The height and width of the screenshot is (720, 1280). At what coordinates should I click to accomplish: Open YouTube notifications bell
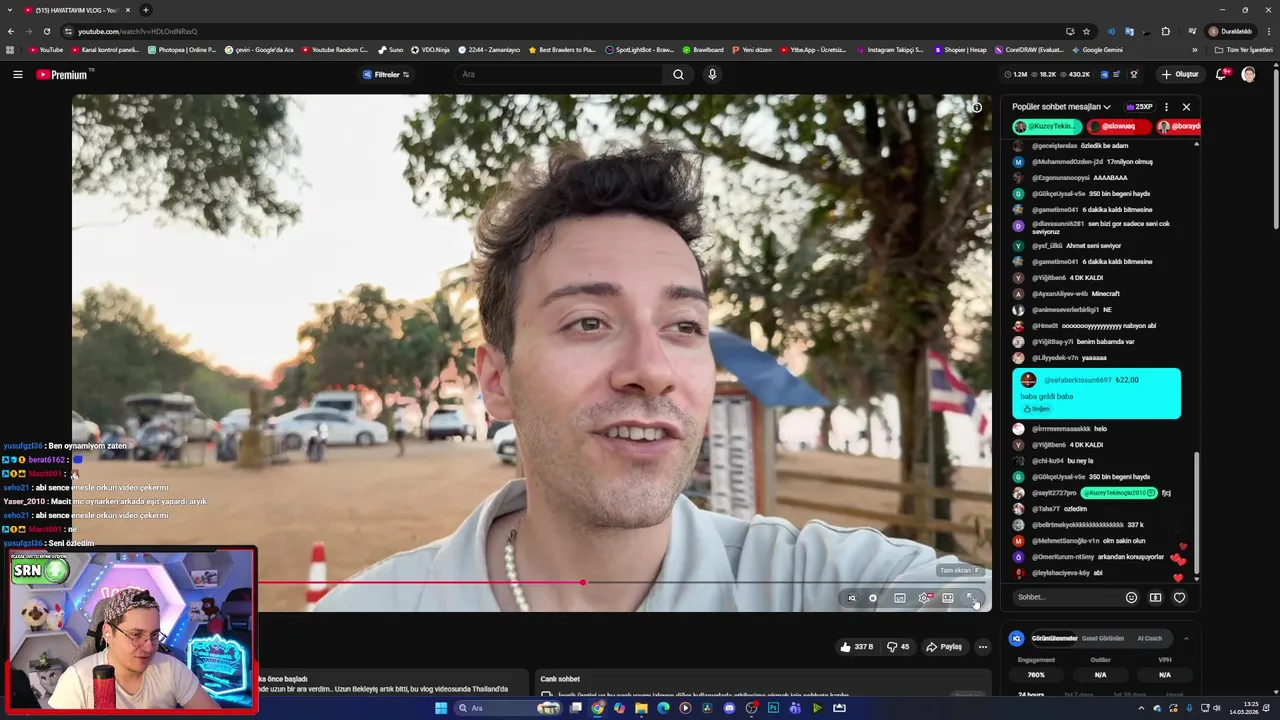[1222, 74]
